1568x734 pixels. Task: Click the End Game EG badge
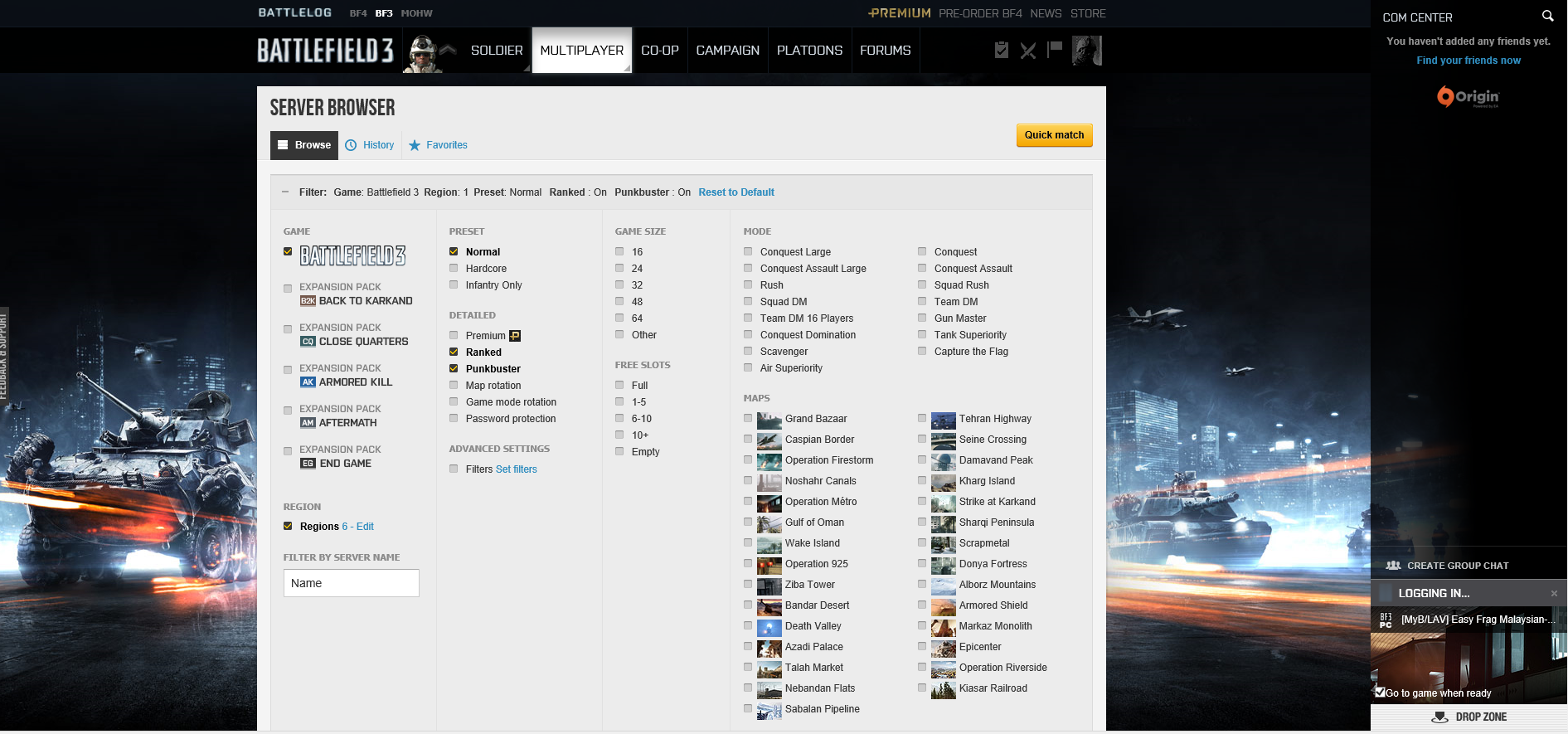point(308,464)
